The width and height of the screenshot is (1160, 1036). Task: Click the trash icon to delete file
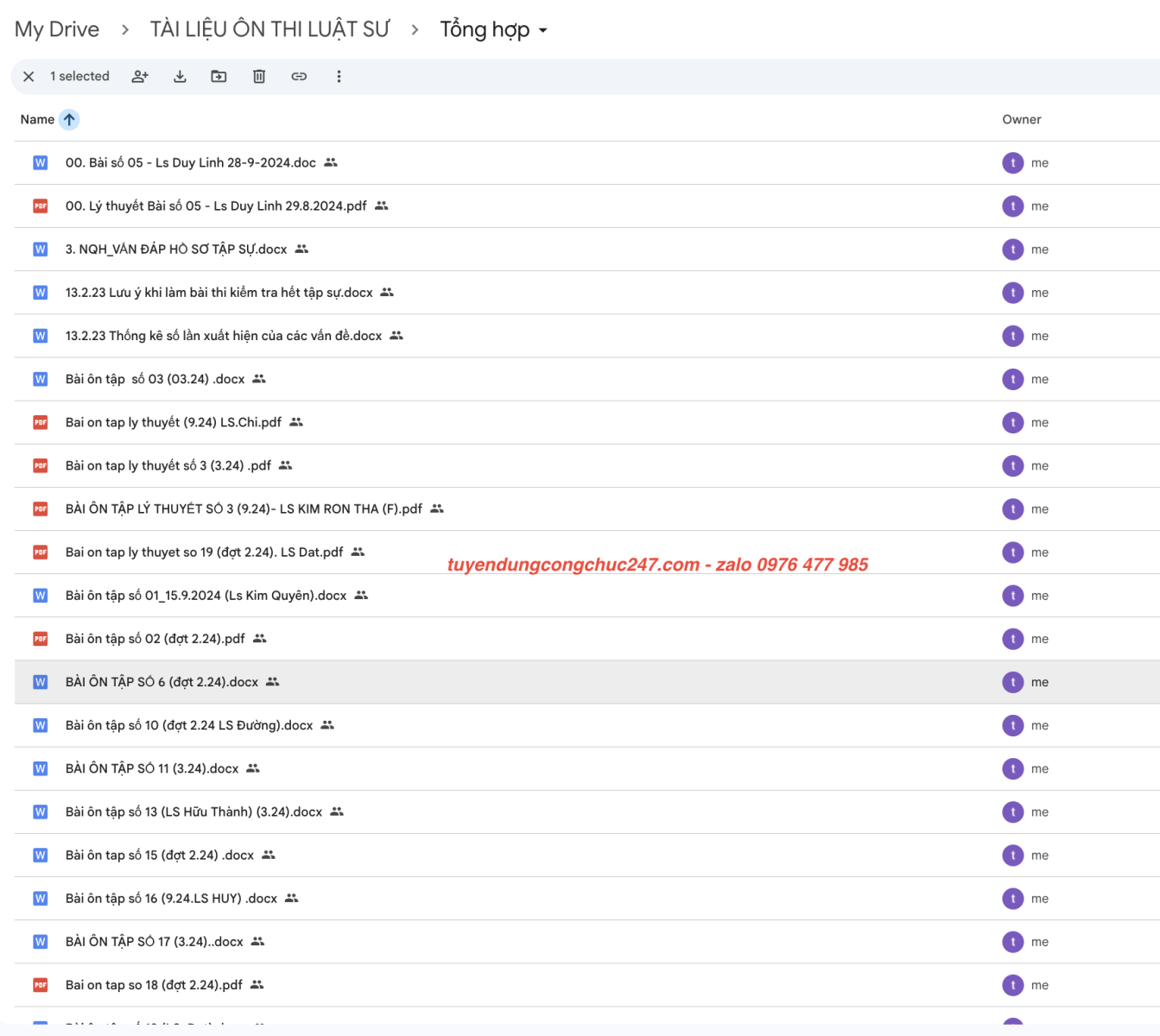click(259, 77)
